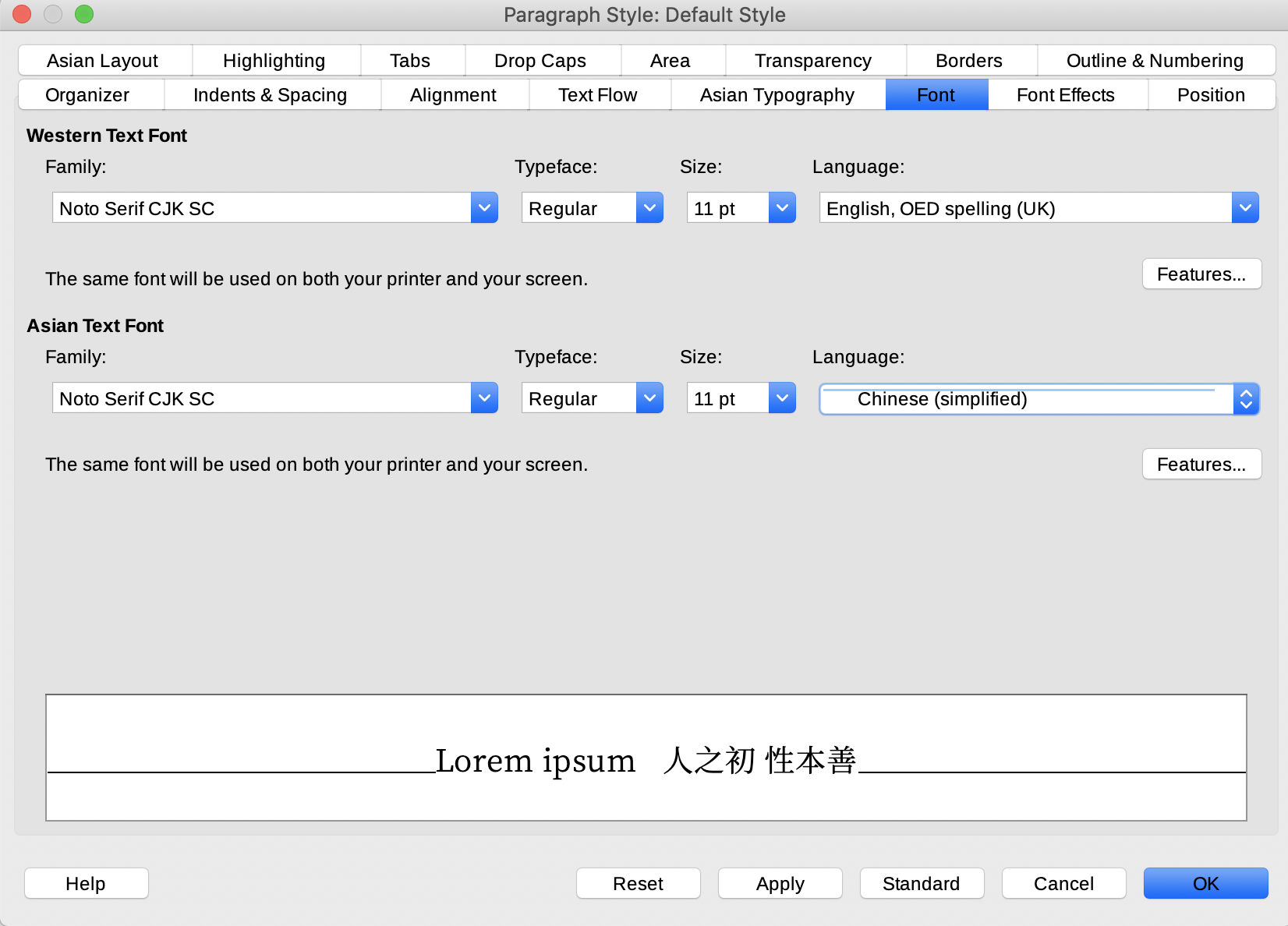
Task: Expand the Asian Typeface dropdown arrow
Action: pyautogui.click(x=649, y=398)
